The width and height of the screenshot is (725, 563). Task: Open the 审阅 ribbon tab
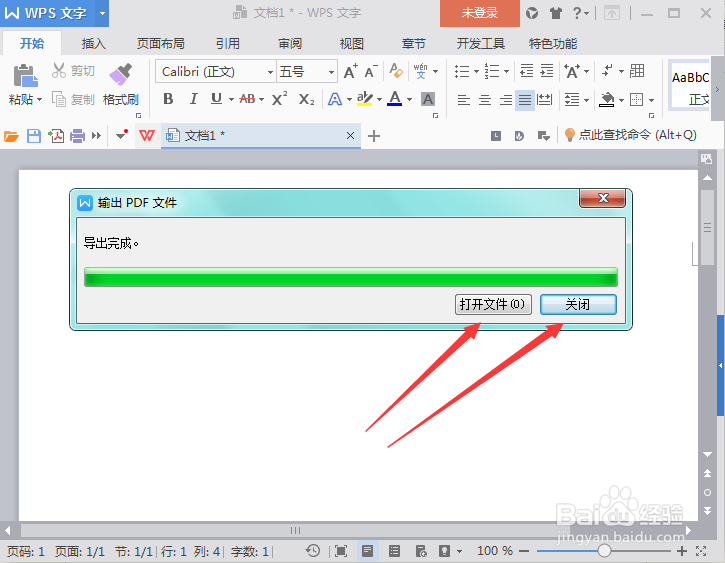click(290, 43)
